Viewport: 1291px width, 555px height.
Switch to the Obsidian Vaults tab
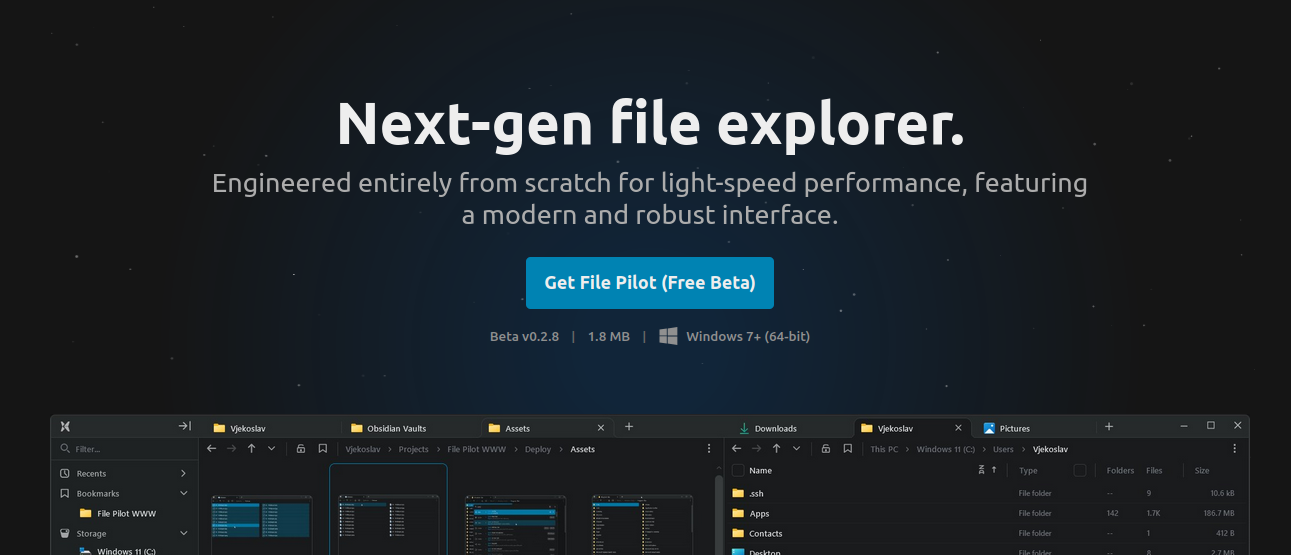[396, 428]
